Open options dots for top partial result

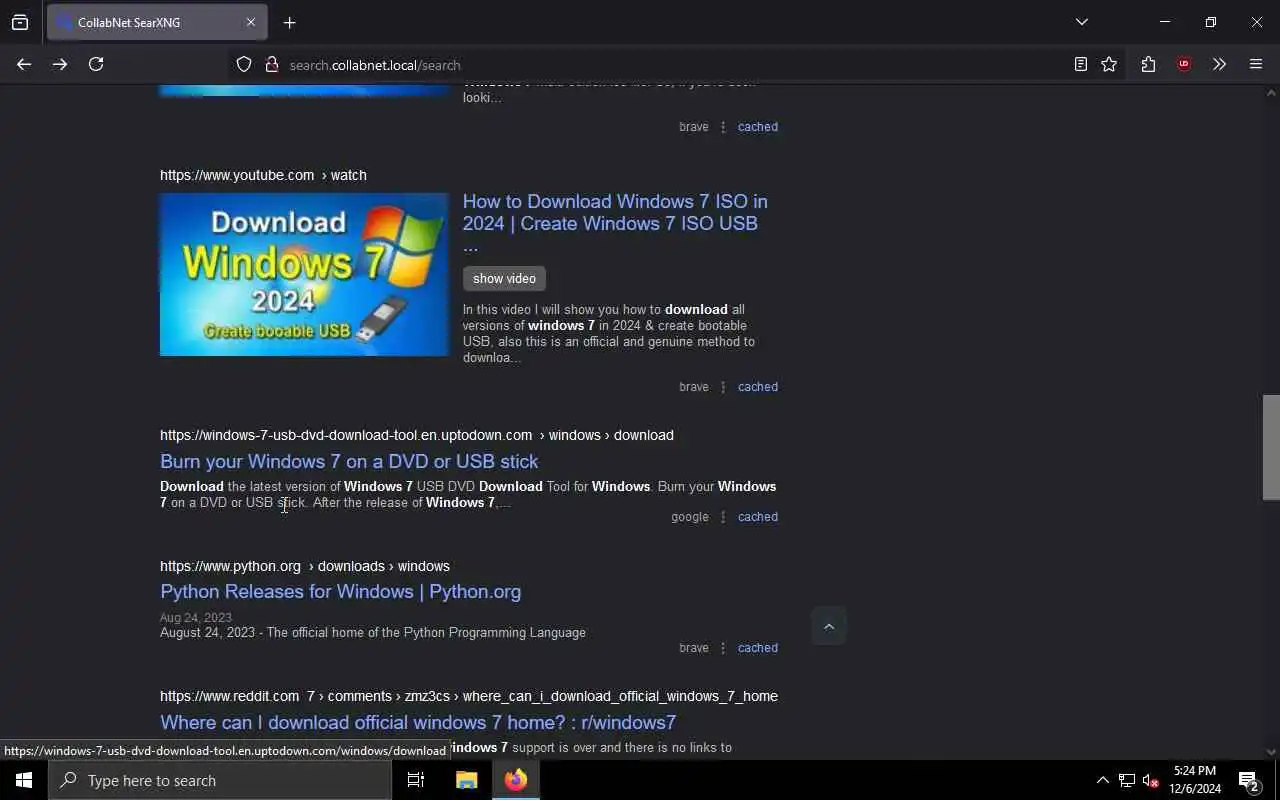(723, 127)
